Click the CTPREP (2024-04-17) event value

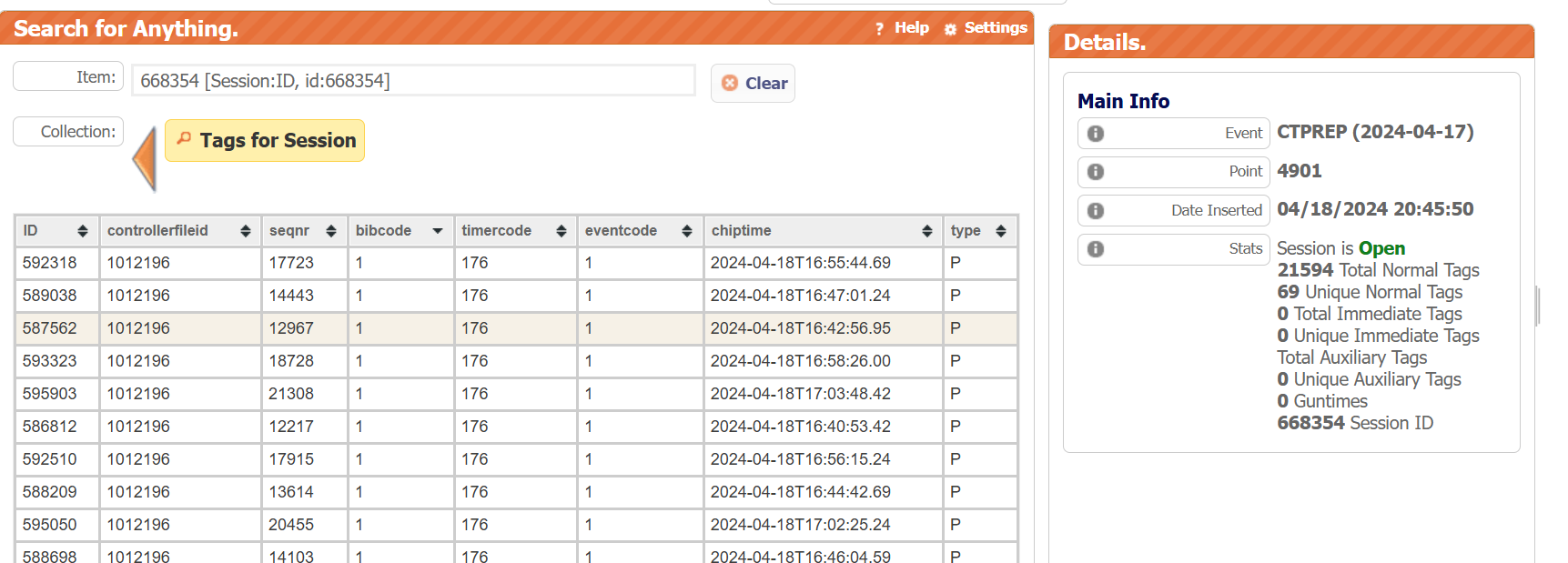click(x=1375, y=132)
